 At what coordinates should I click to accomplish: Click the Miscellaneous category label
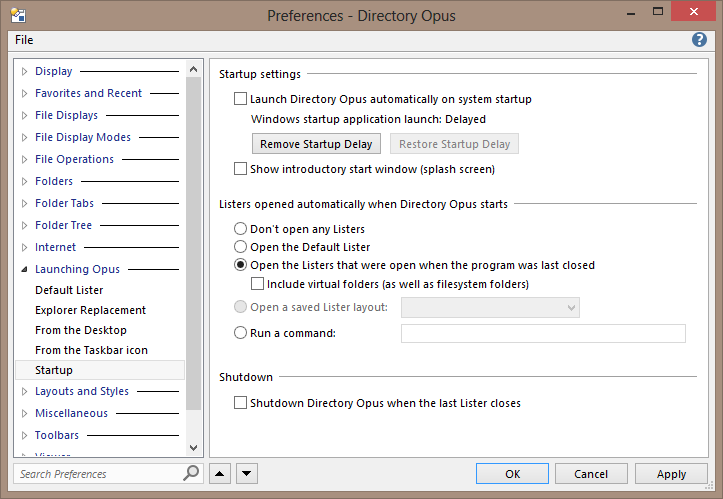[71, 414]
